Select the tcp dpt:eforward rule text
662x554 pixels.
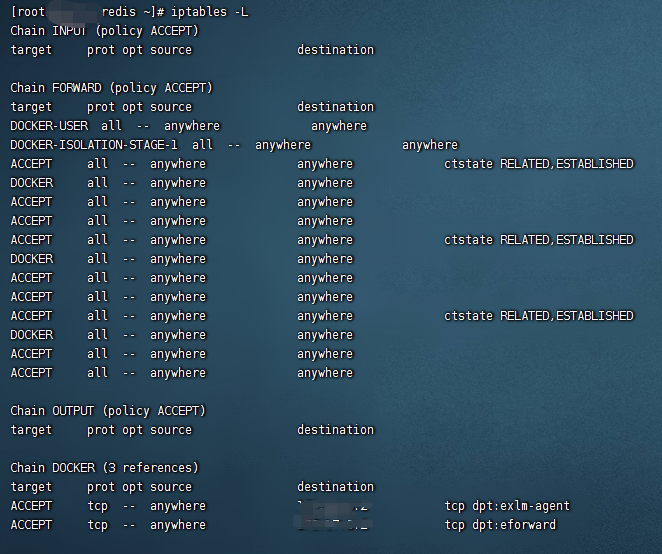[500, 525]
